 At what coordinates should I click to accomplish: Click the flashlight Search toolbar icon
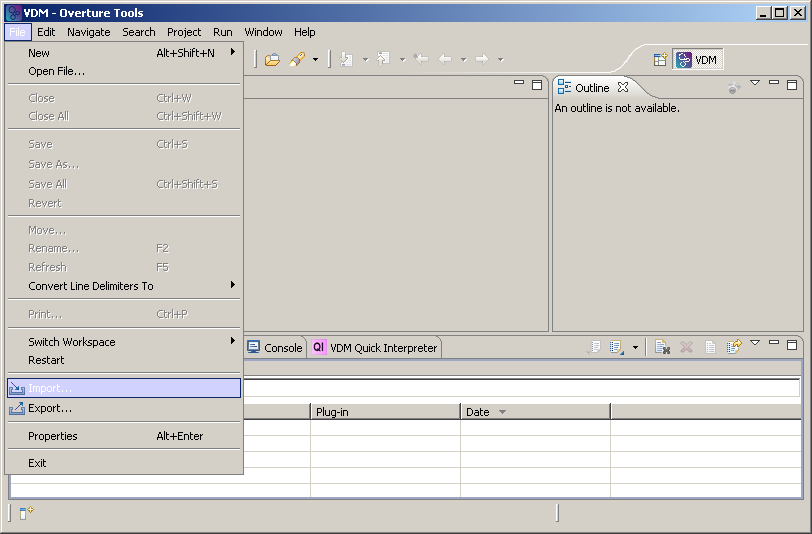[x=297, y=60]
